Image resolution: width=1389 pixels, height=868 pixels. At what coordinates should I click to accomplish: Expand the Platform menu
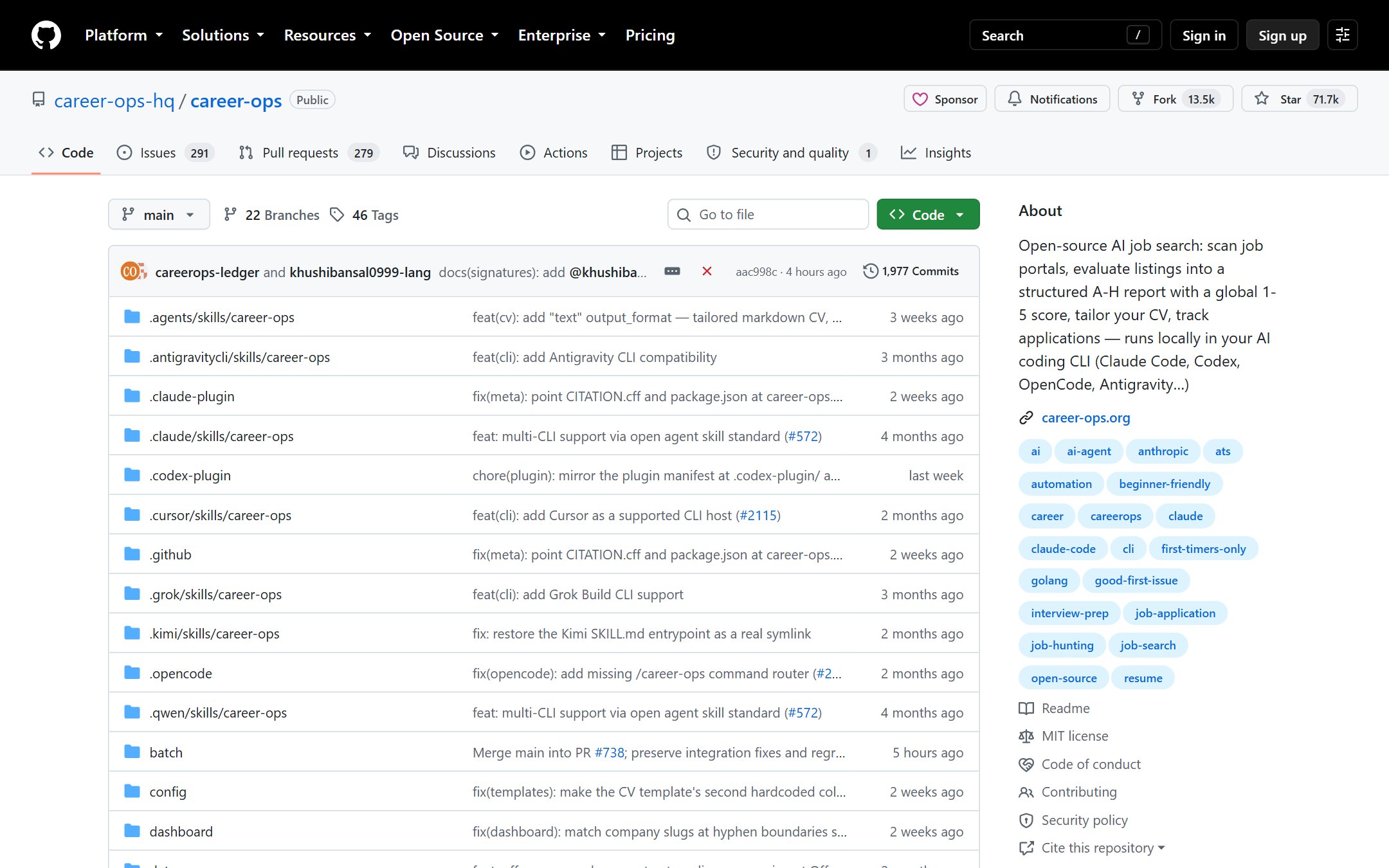tap(123, 35)
